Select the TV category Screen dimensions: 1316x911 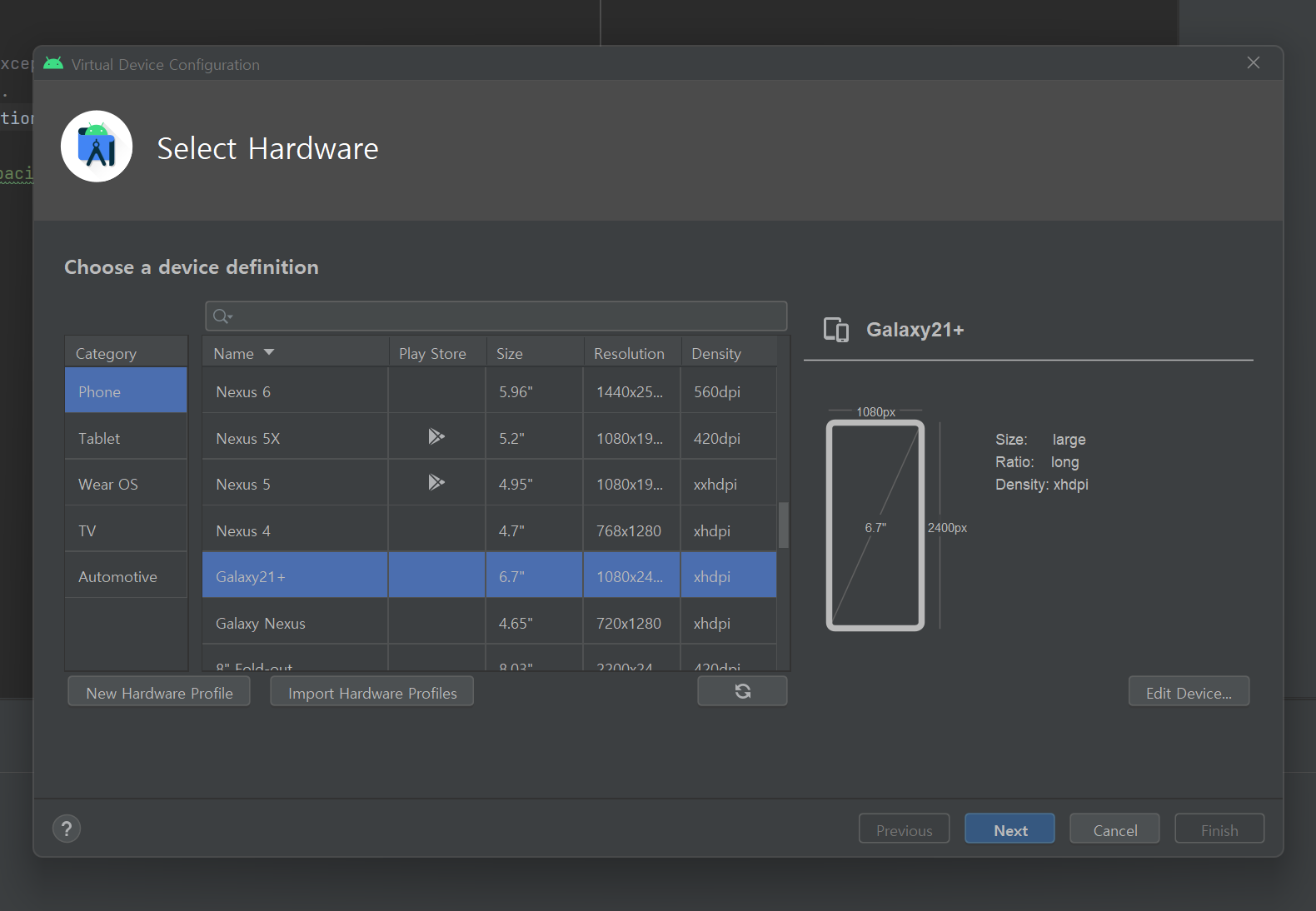[126, 530]
